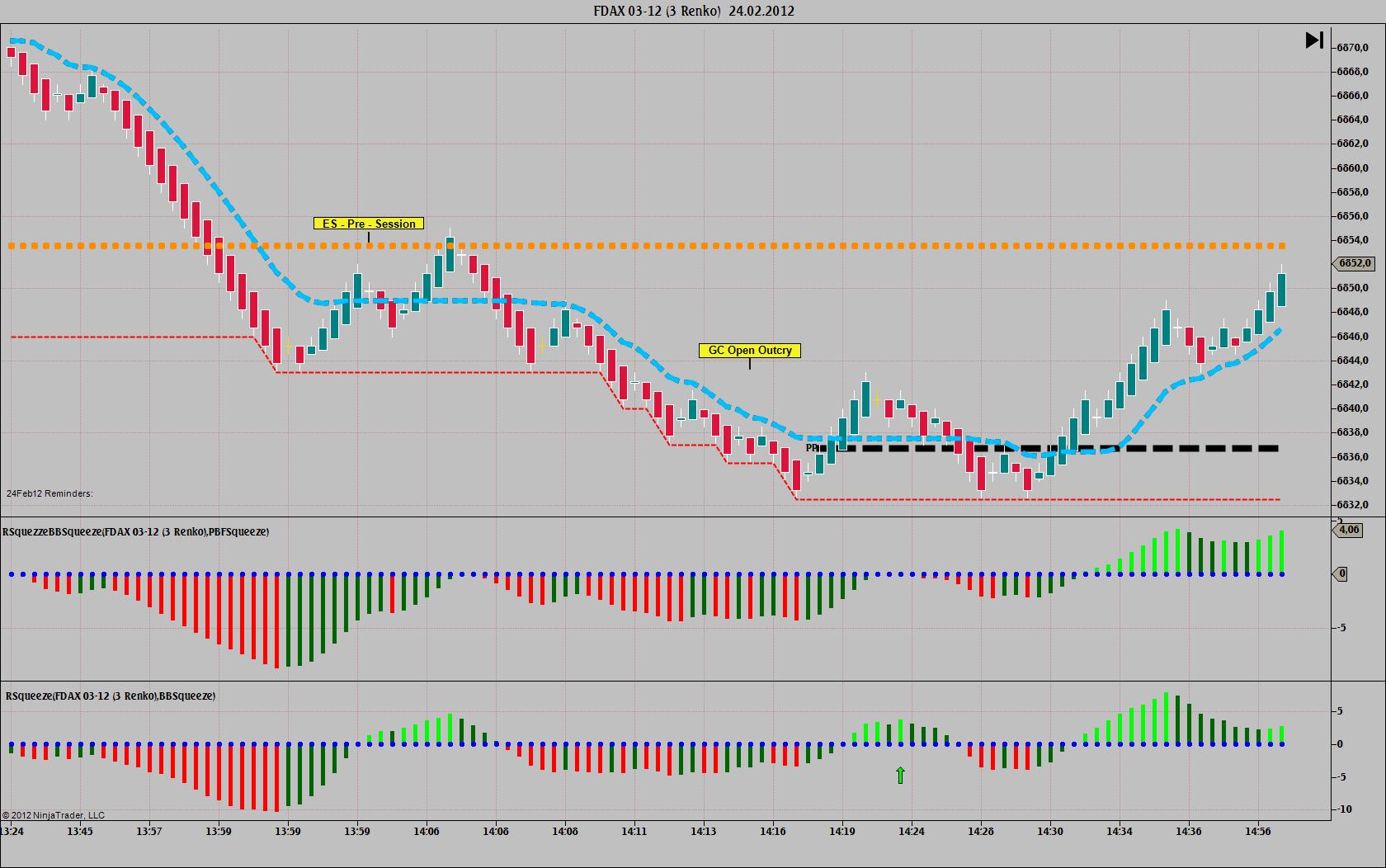Click the 14:19 time axis label
The width and height of the screenshot is (1386, 868).
842,832
